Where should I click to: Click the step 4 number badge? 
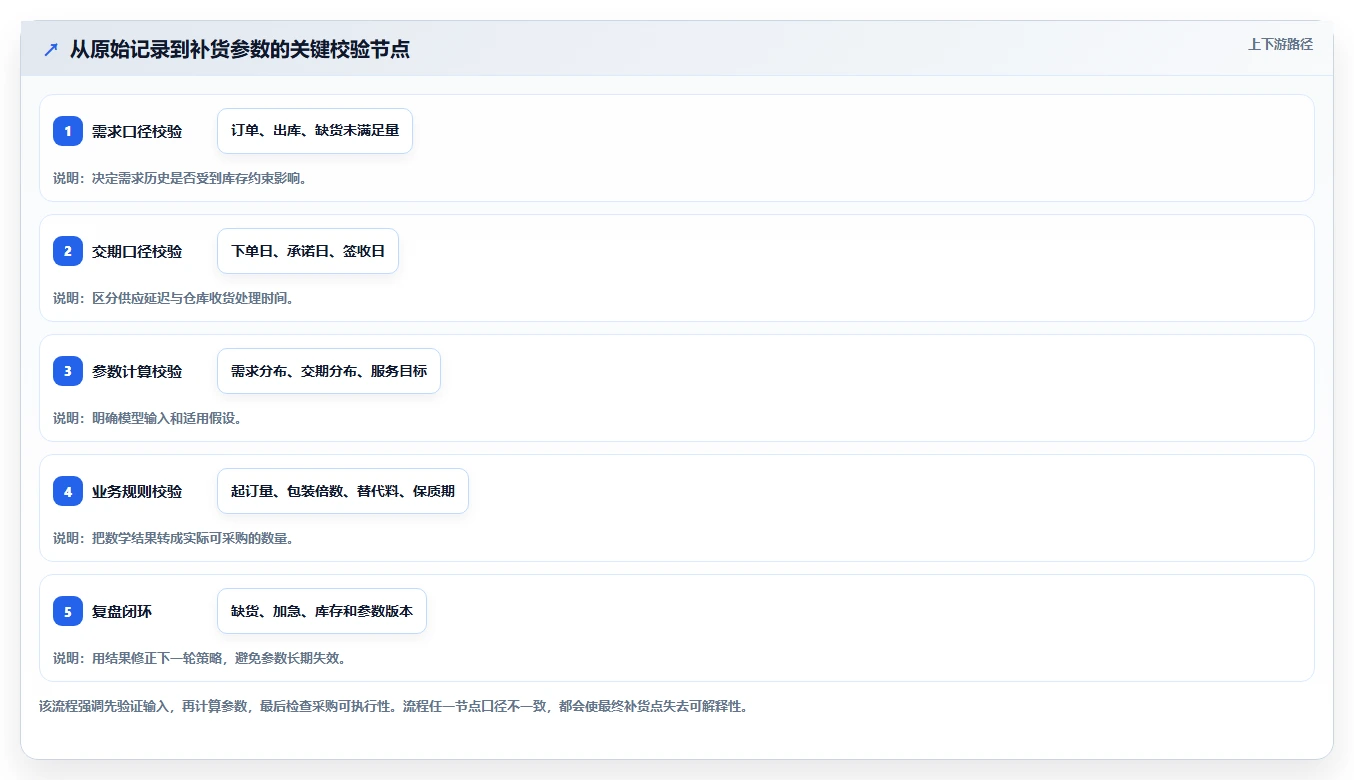[x=68, y=491]
